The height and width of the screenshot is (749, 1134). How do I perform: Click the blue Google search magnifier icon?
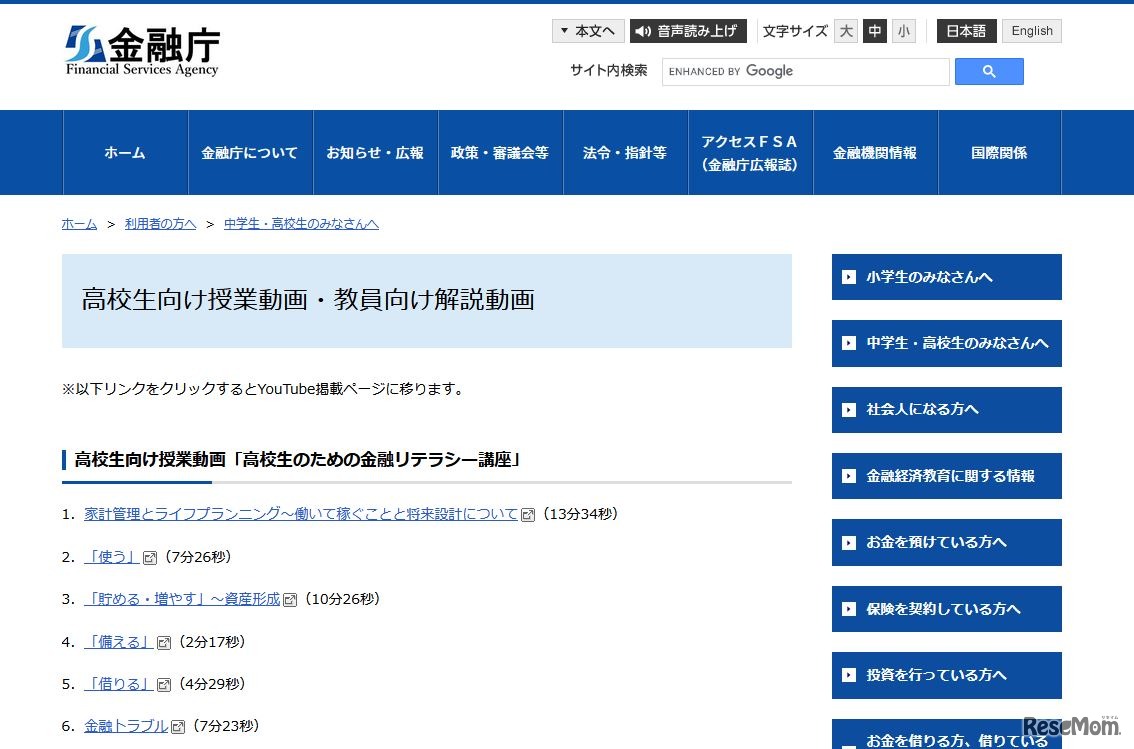tap(988, 71)
